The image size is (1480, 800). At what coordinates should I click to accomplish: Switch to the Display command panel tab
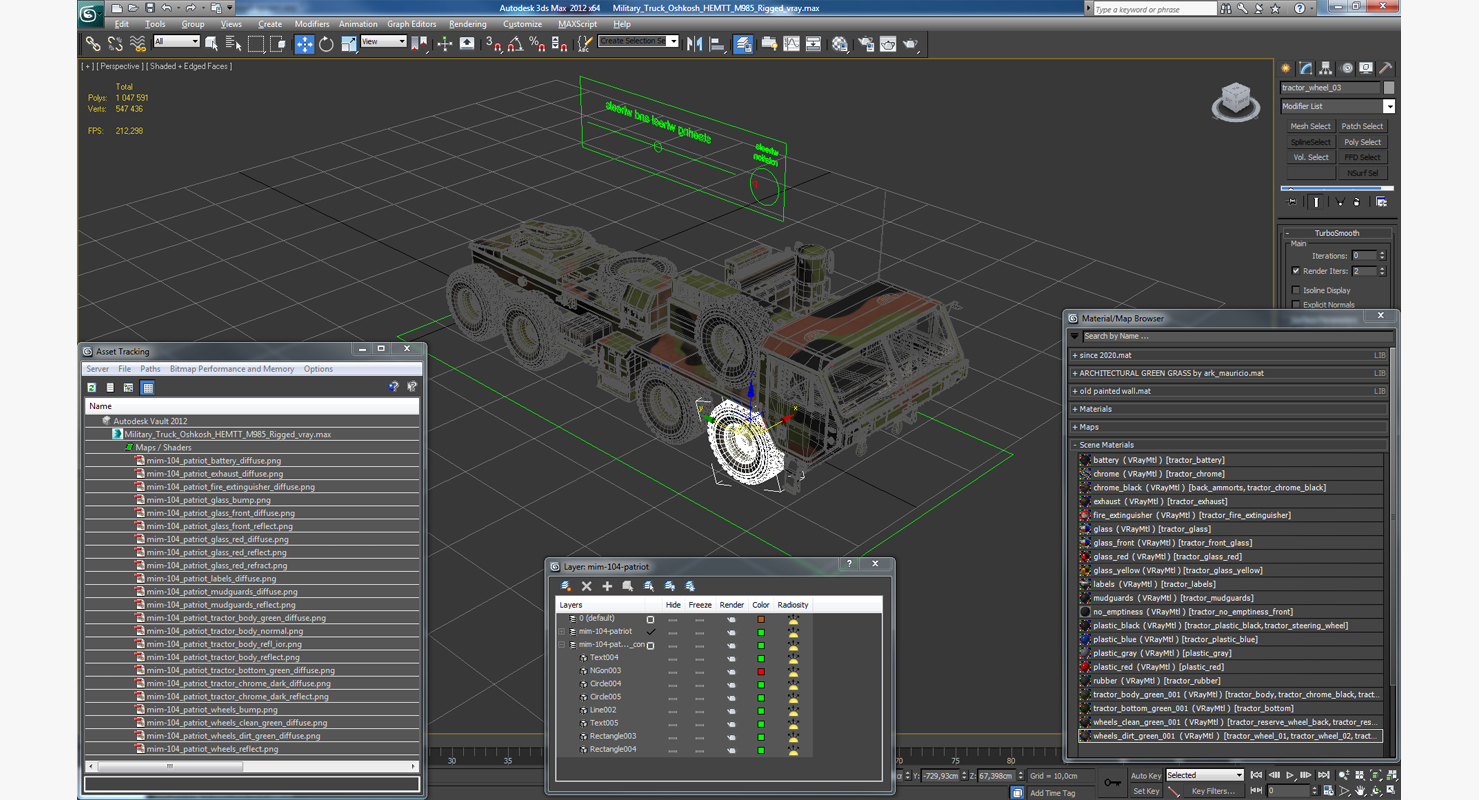(x=1366, y=68)
